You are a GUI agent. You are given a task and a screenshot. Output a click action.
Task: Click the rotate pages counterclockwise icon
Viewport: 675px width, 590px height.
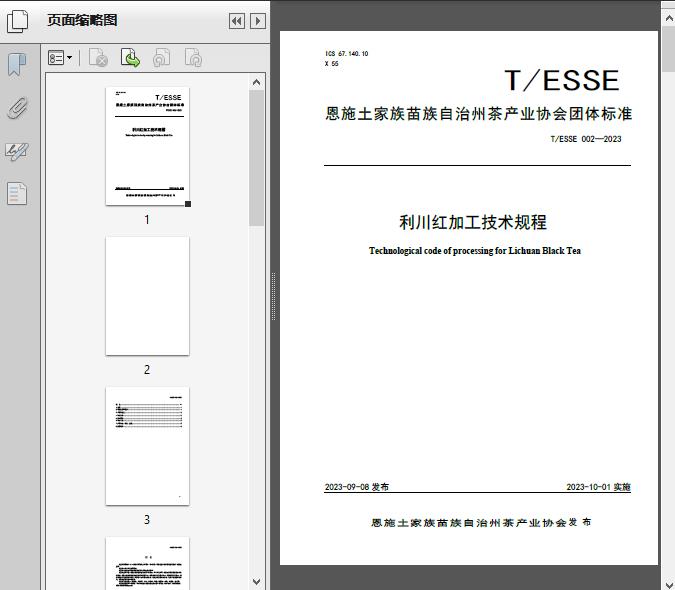coord(162,58)
